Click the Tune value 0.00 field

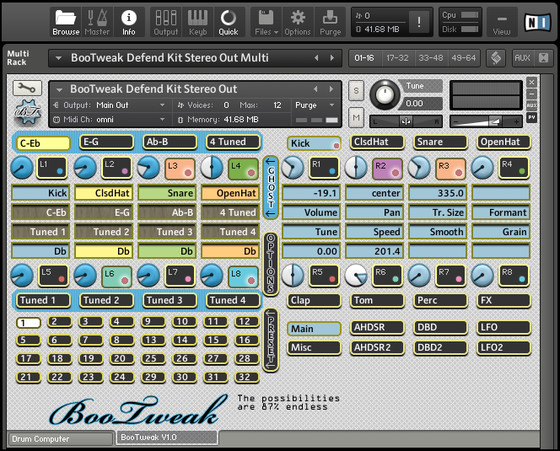click(422, 104)
